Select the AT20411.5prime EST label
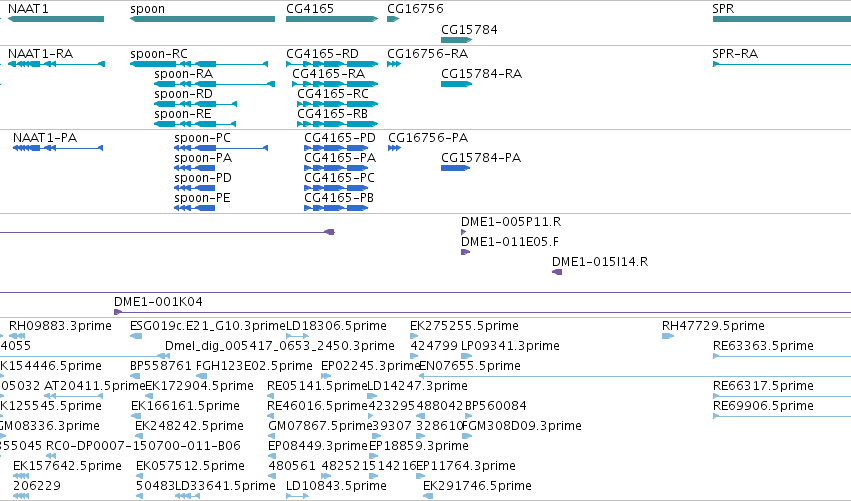The width and height of the screenshot is (851, 501). (94, 386)
